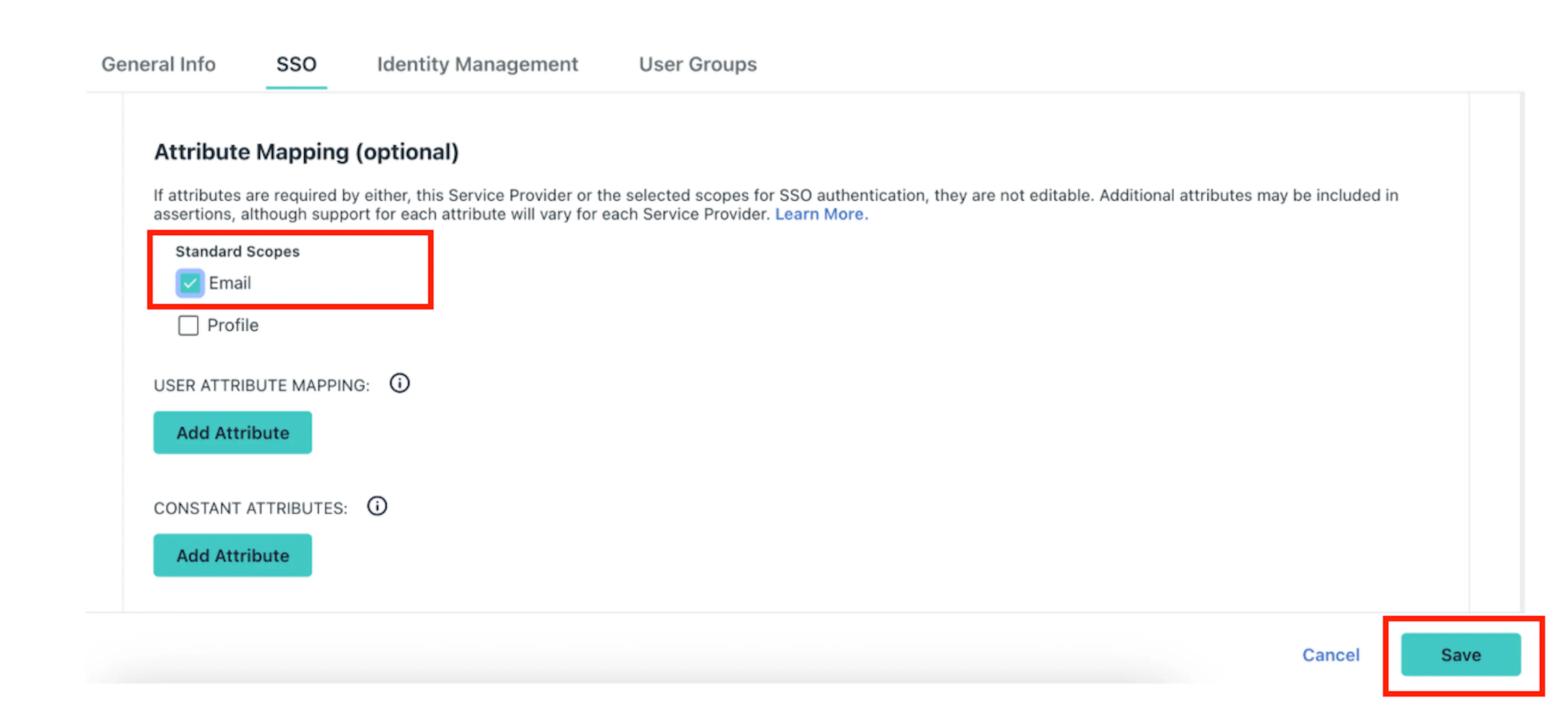
Task: Click the Email checkbox label text
Action: pyautogui.click(x=229, y=283)
